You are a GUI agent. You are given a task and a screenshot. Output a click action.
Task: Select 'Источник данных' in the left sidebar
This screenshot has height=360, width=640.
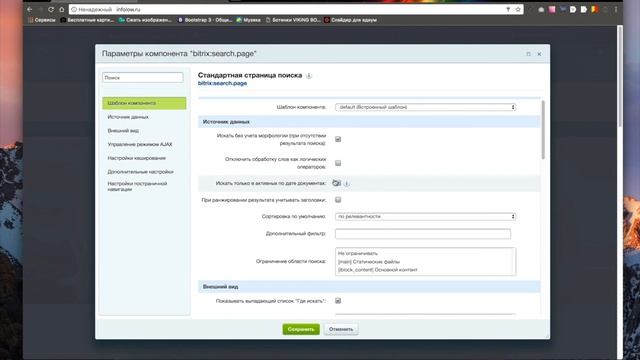click(x=128, y=117)
